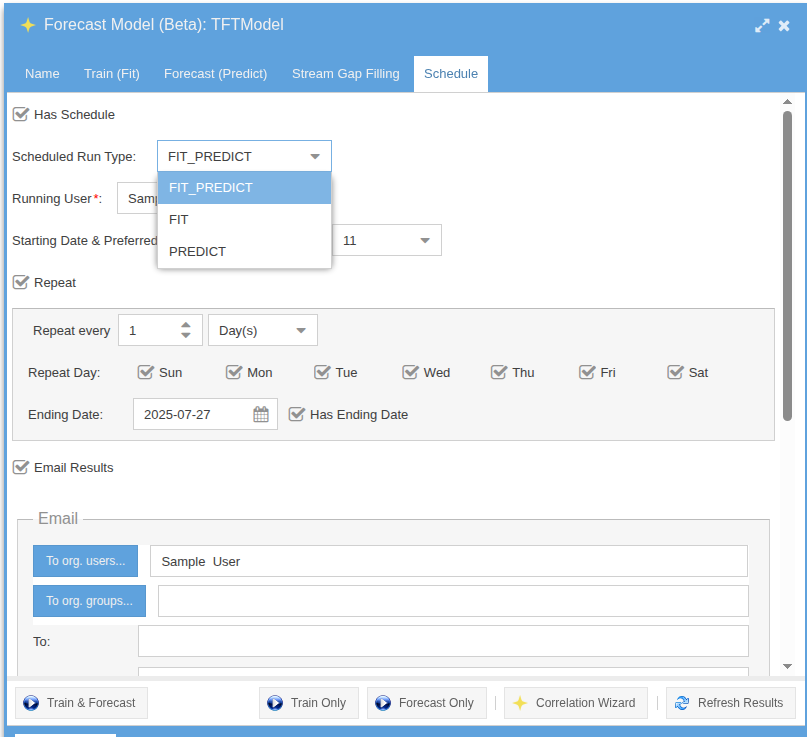Click the To: email address field
This screenshot has height=737, width=807.
(x=443, y=641)
